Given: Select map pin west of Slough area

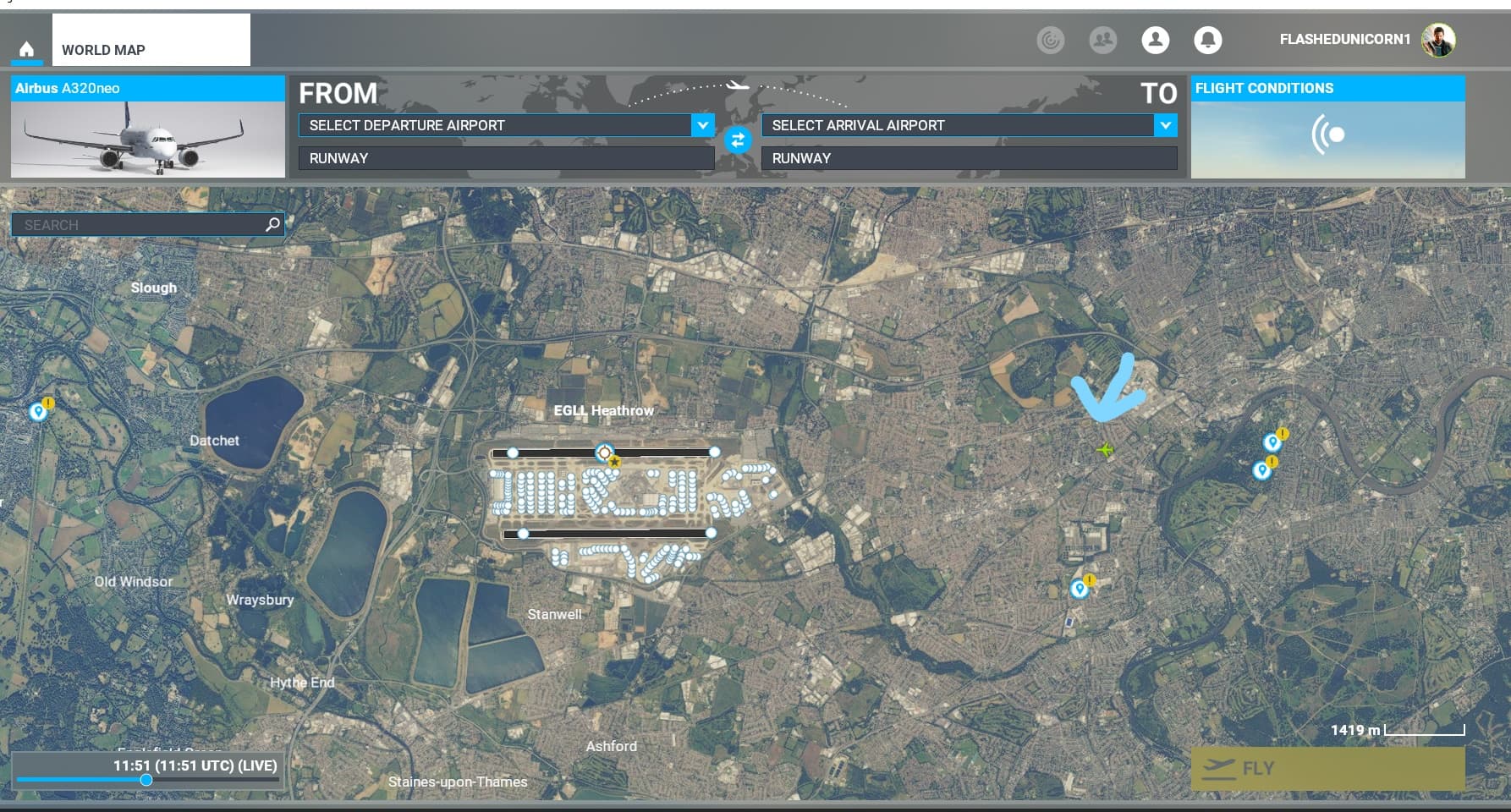Looking at the screenshot, I should click(38, 412).
